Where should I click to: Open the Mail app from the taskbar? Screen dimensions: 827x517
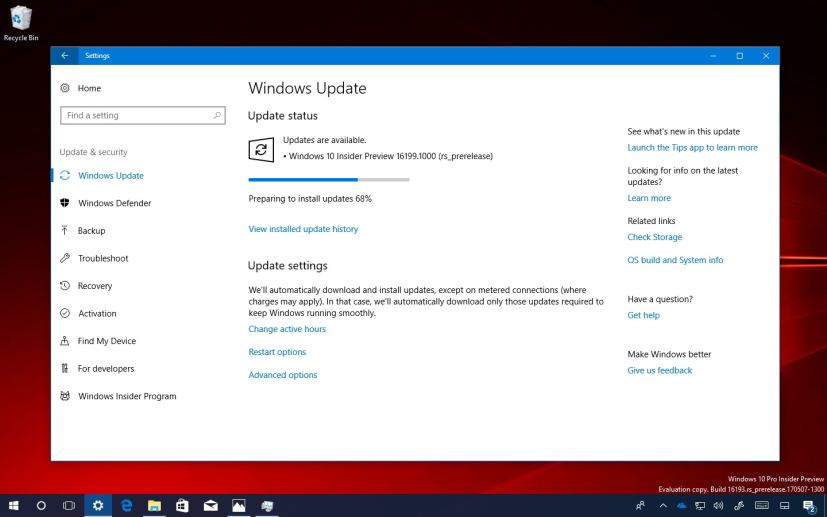210,506
